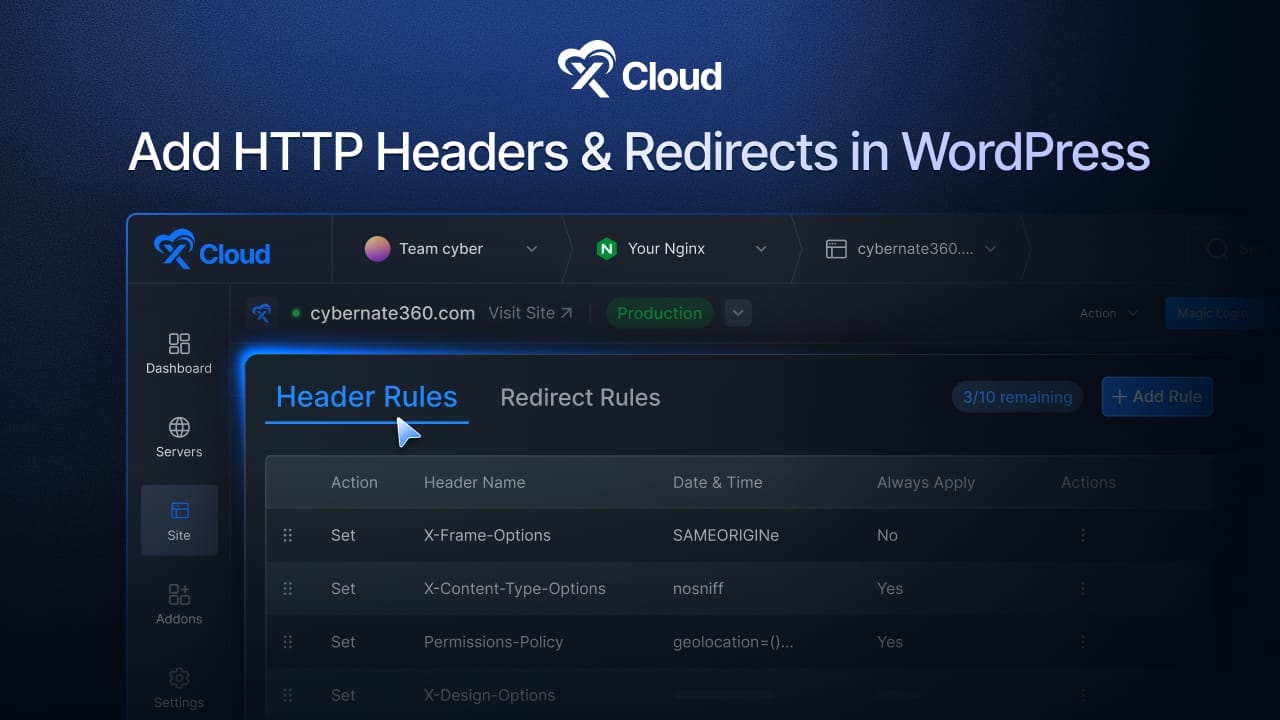Open the Action dropdown
The image size is (1280, 720).
click(1109, 313)
